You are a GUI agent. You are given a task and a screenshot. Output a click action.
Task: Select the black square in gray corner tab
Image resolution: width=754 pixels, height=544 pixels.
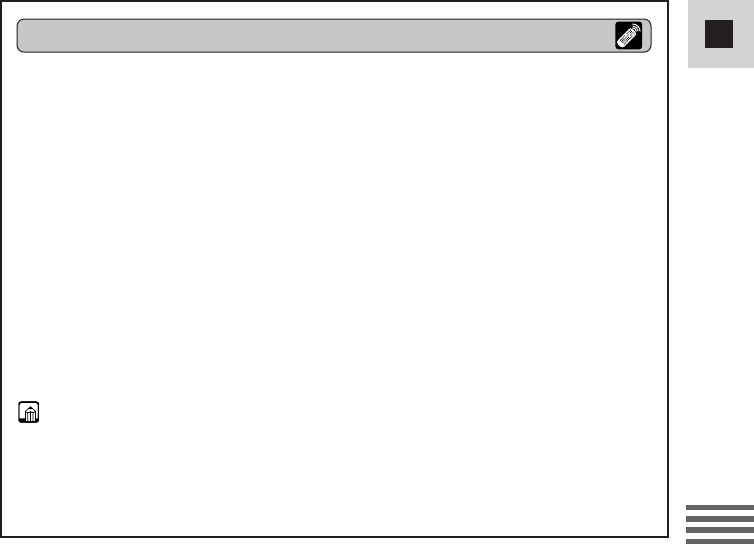click(x=719, y=34)
